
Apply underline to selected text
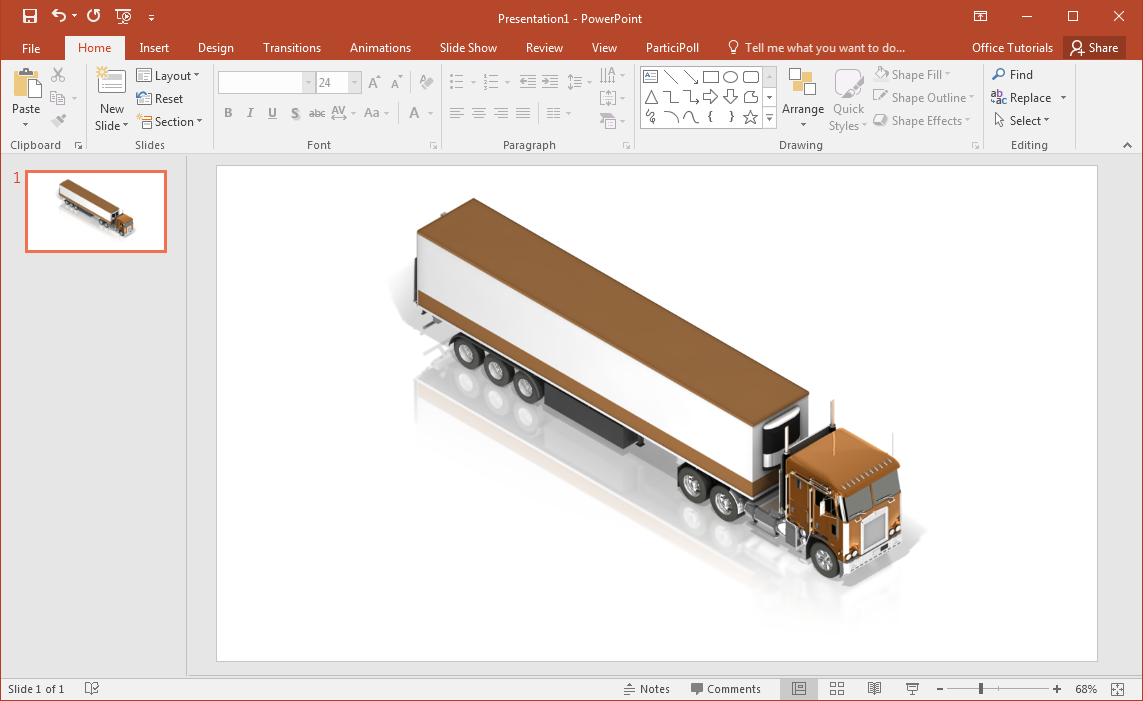(272, 112)
